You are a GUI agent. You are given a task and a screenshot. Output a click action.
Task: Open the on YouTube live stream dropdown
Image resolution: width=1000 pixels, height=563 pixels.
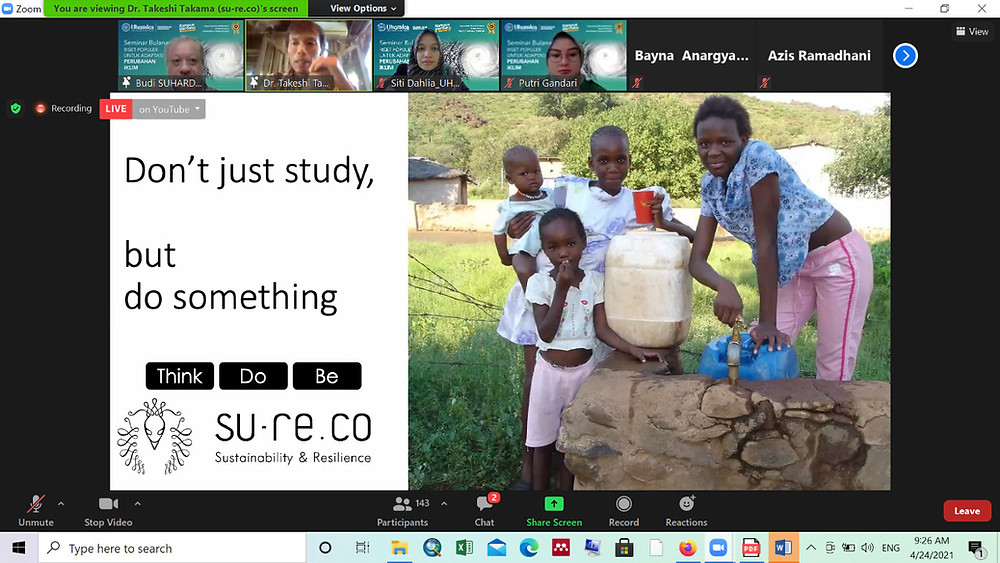pyautogui.click(x=169, y=109)
